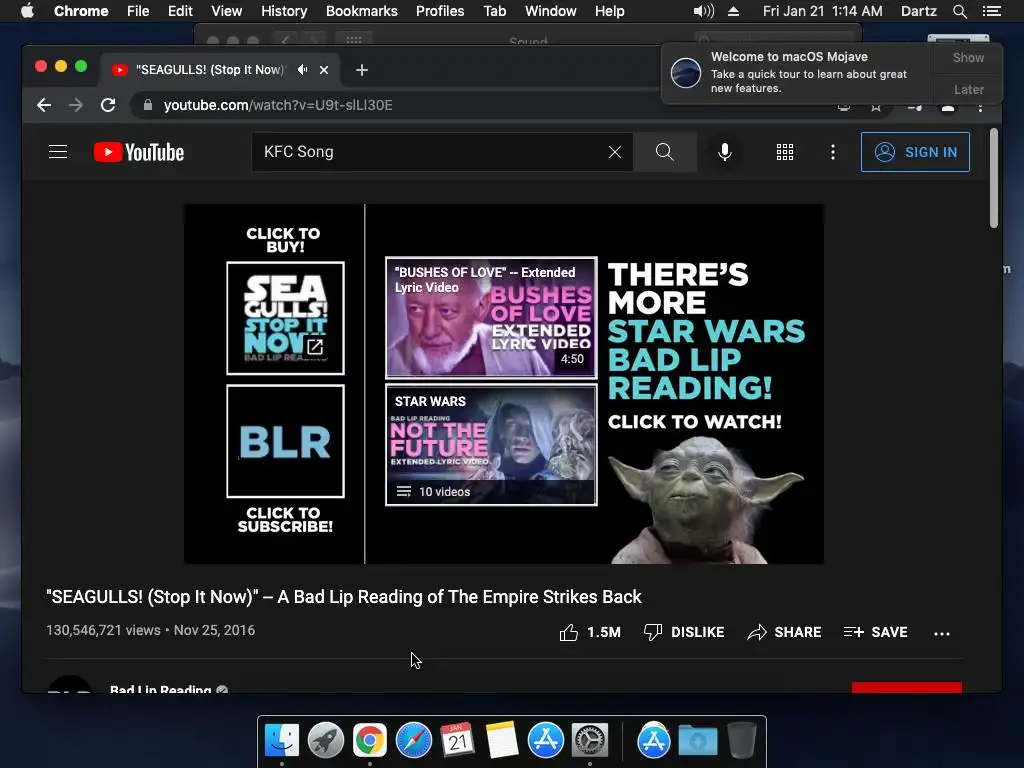Viewport: 1024px width, 768px height.
Task: Click the address bar URL
Action: pos(278,105)
